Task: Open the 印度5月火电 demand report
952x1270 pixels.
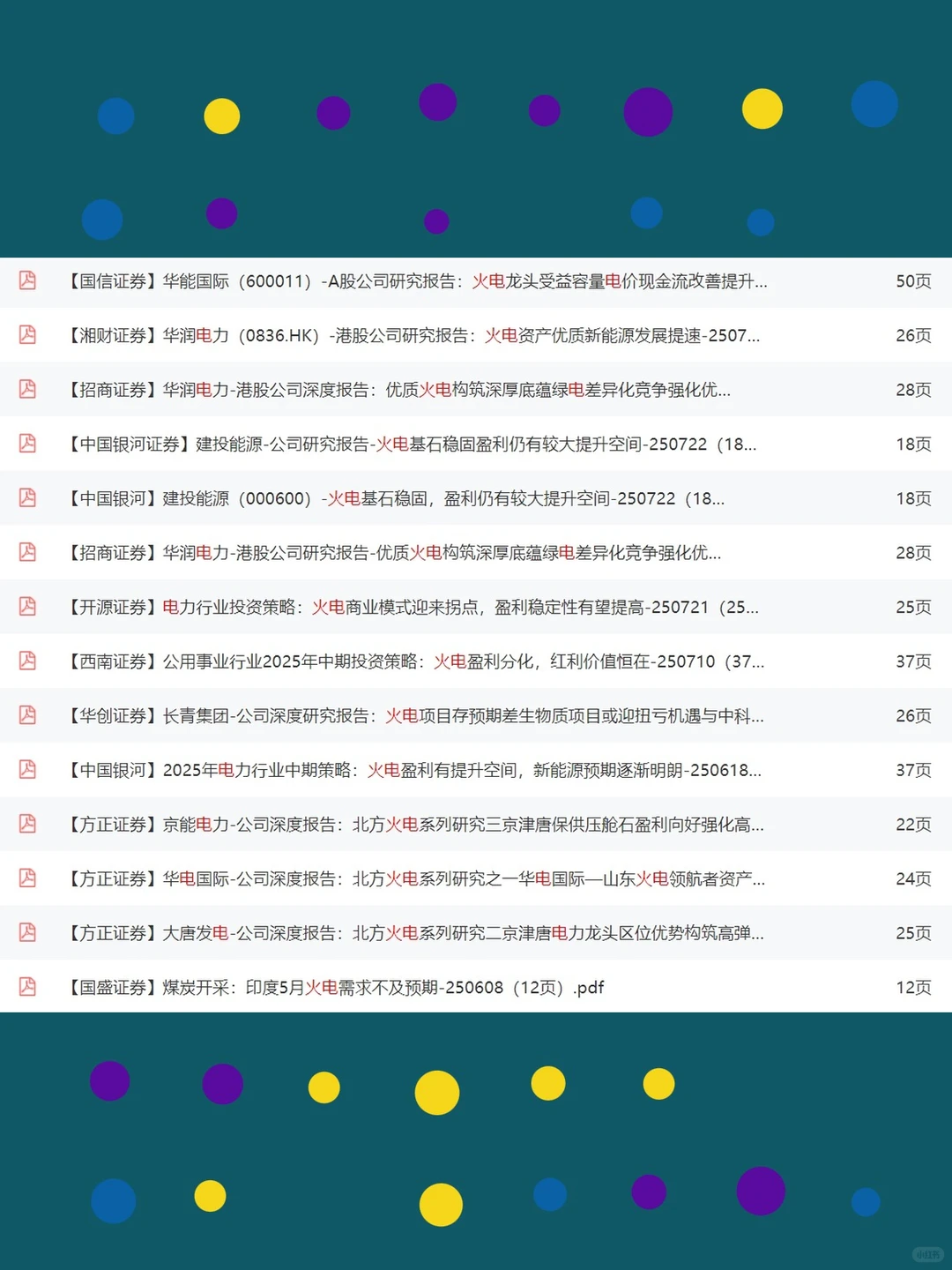Action: [335, 988]
